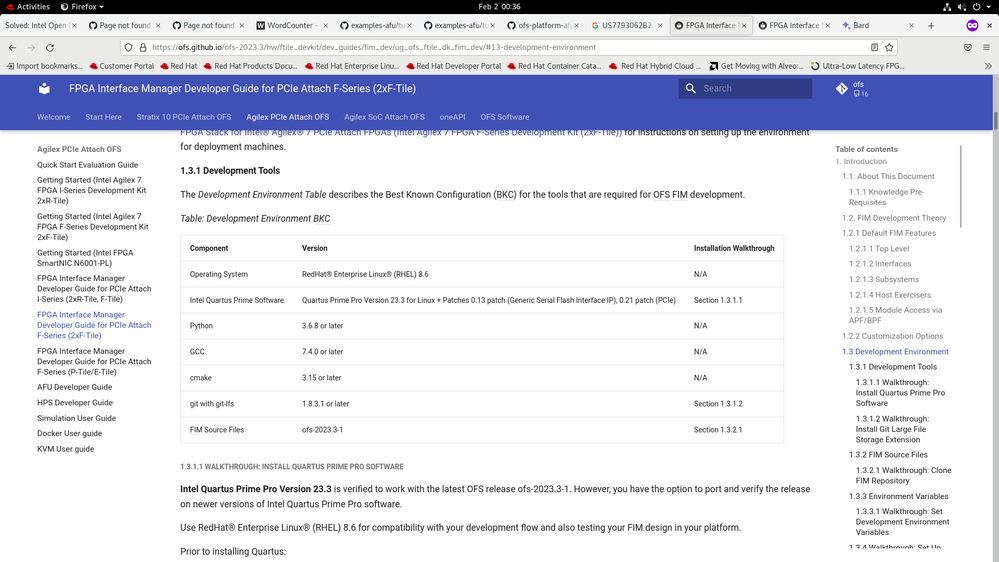The height and width of the screenshot is (562, 999).
Task: Go forward with the browser forward arrow
Action: [31, 47]
